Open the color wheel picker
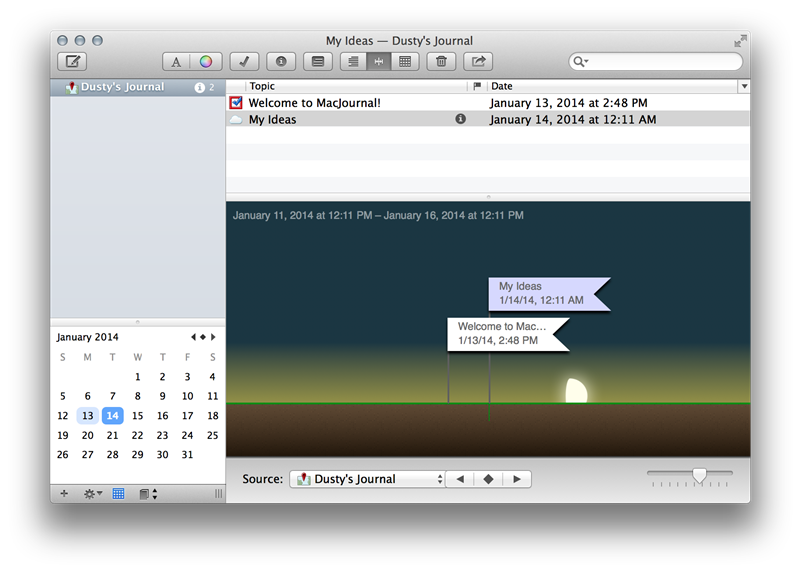 coord(206,62)
